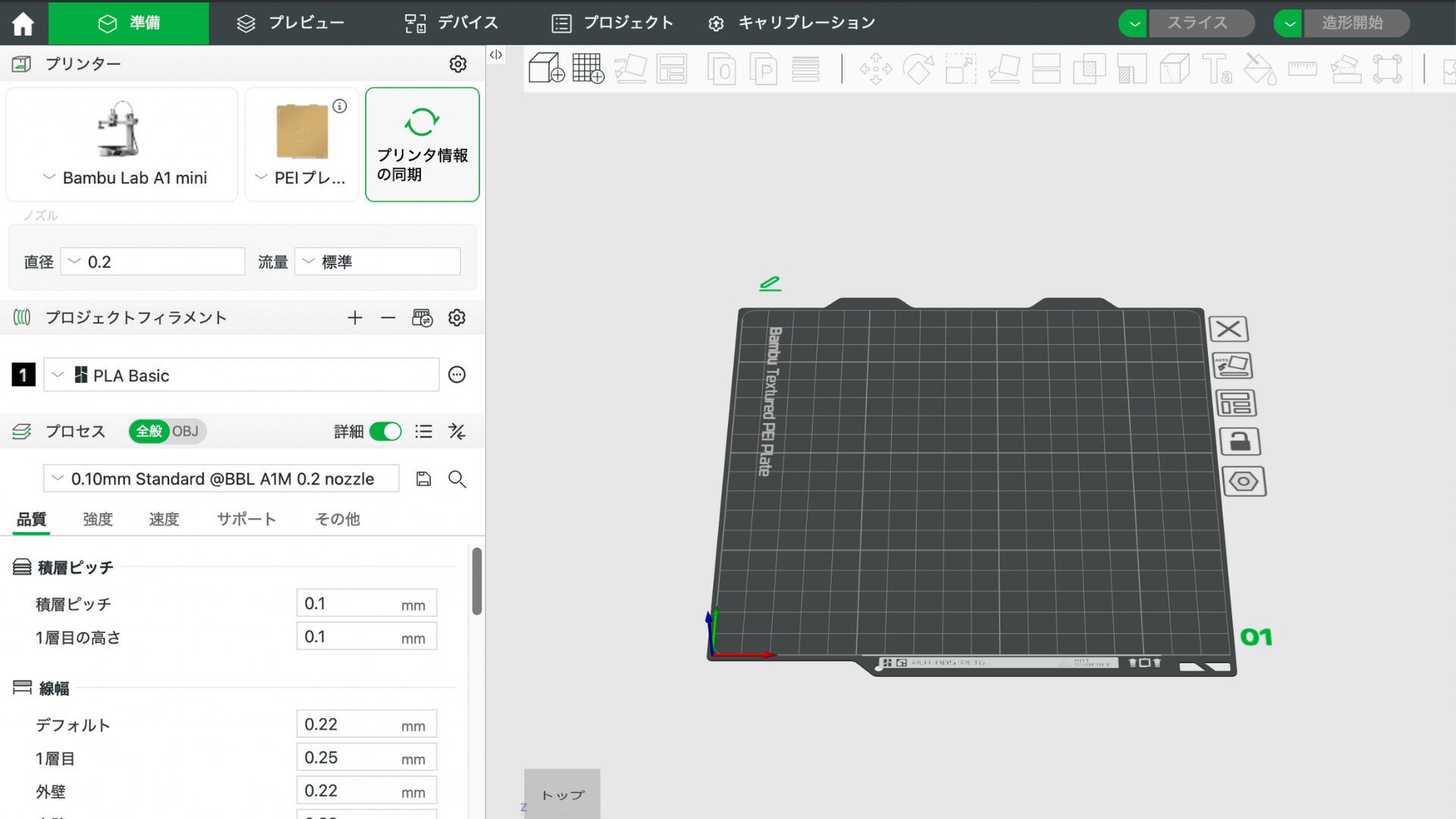Auto orient objects in the top toolbar

(630, 68)
